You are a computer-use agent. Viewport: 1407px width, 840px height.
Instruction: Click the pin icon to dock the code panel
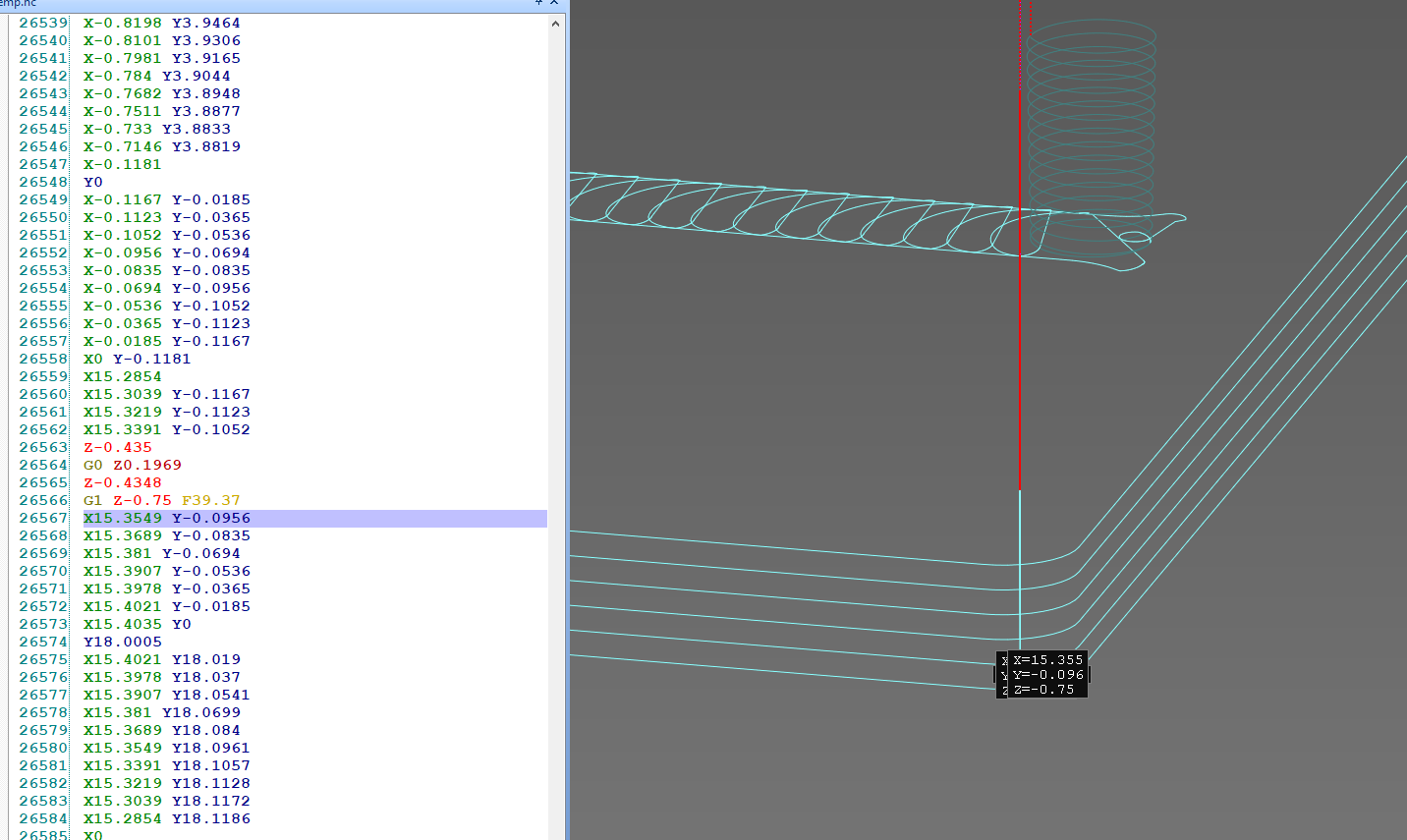[538, 4]
